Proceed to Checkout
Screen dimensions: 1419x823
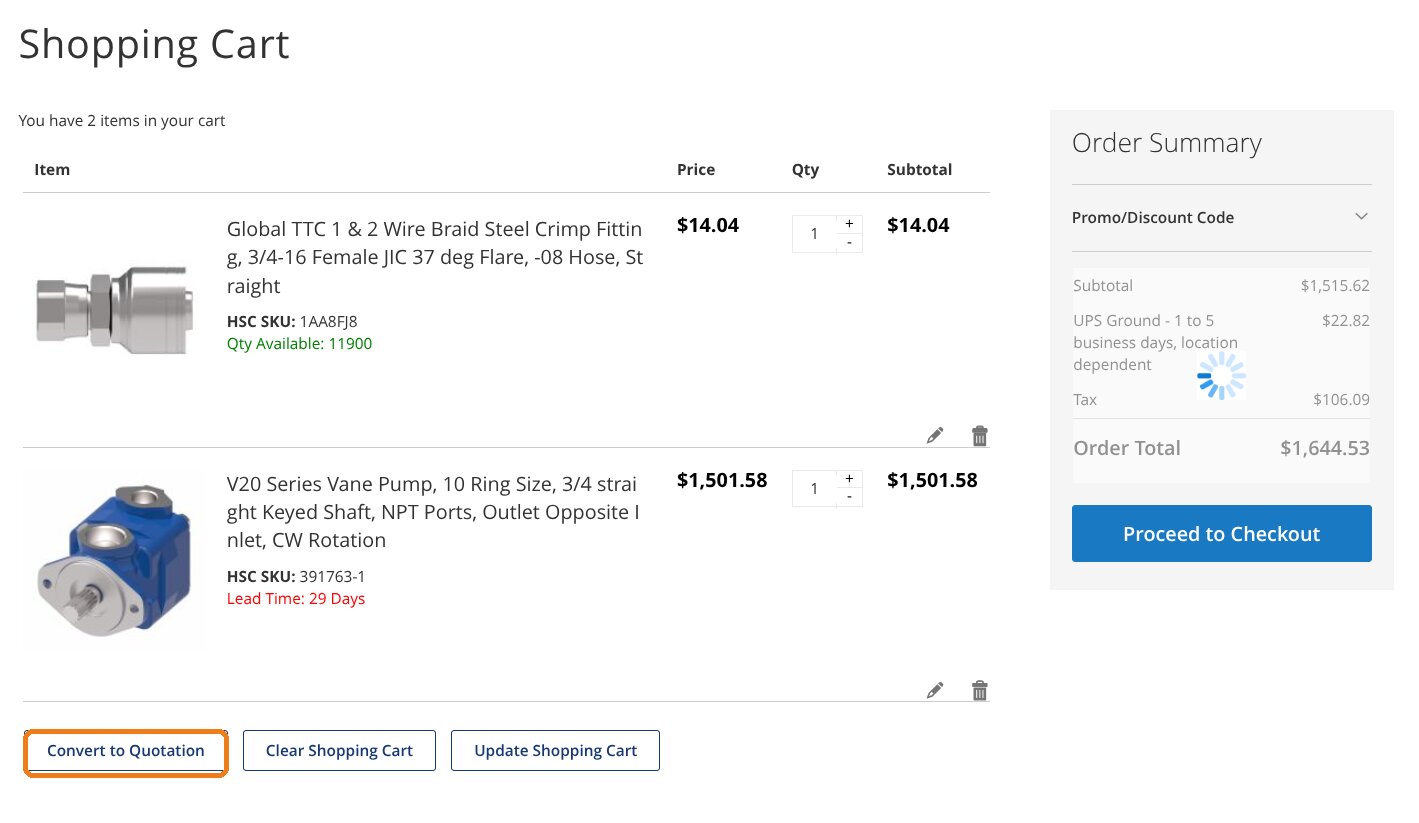(x=1221, y=533)
